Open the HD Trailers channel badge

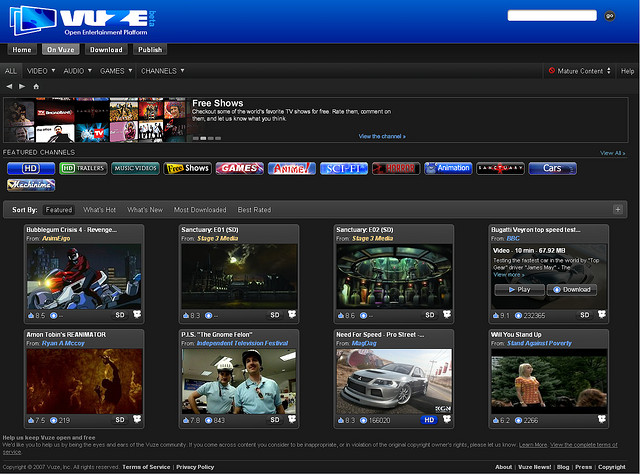83,168
